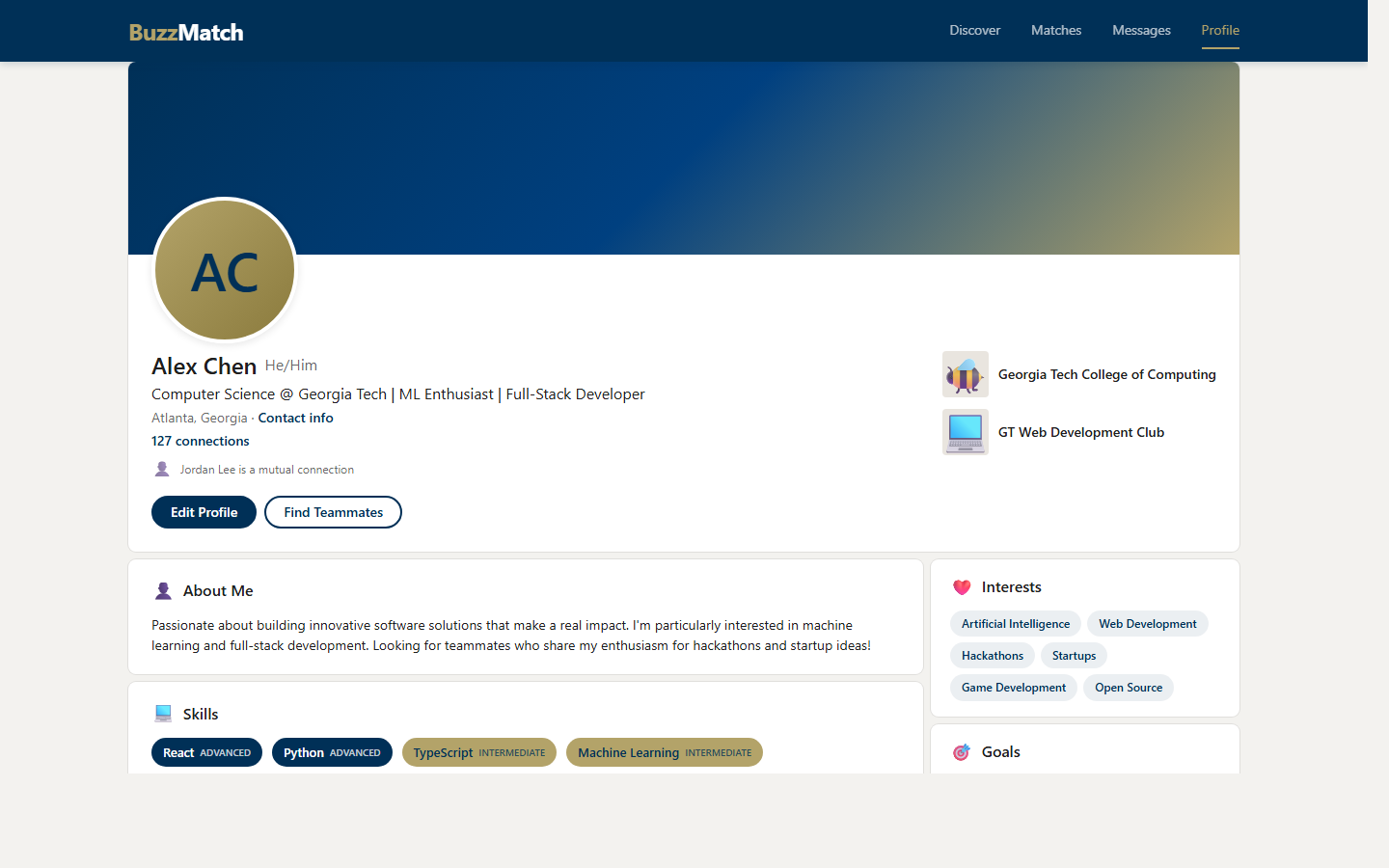Click Jordan Lee mutual connection text
Viewport: 1389px width, 868px height.
pyautogui.click(x=267, y=470)
